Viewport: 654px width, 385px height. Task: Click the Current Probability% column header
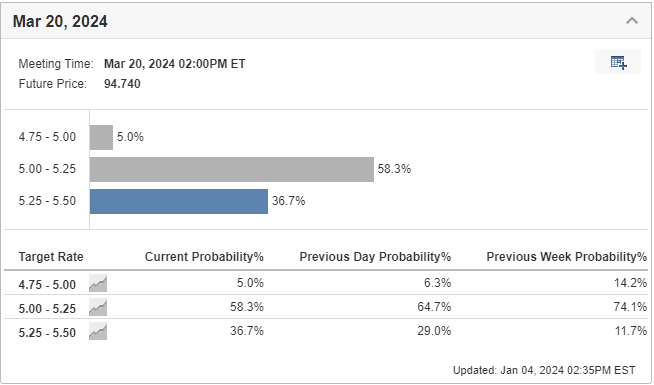pyautogui.click(x=204, y=257)
